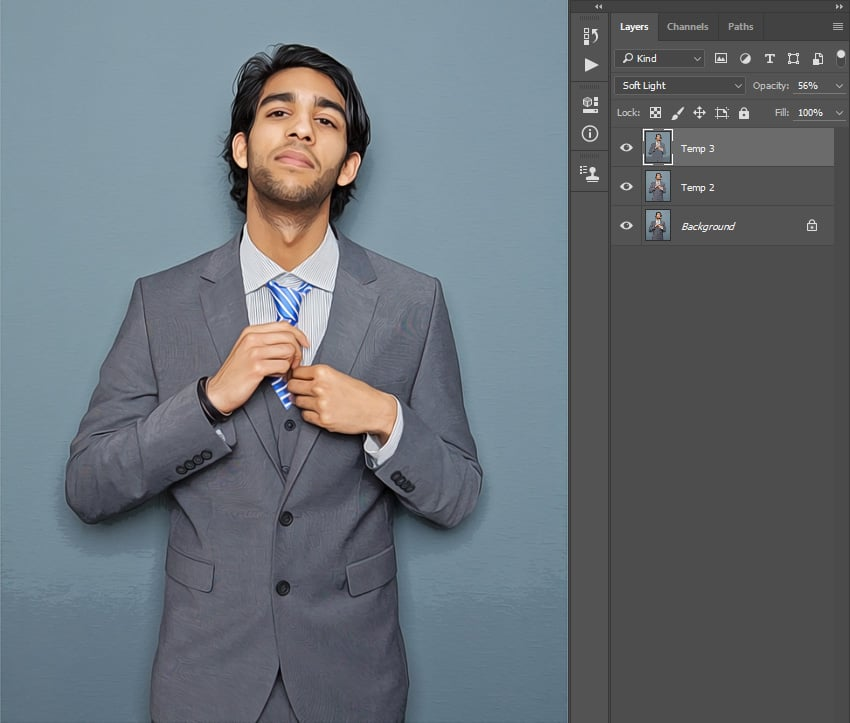Screen dimensions: 850x723
Task: Filter layers by smart objects icon
Action: (817, 59)
